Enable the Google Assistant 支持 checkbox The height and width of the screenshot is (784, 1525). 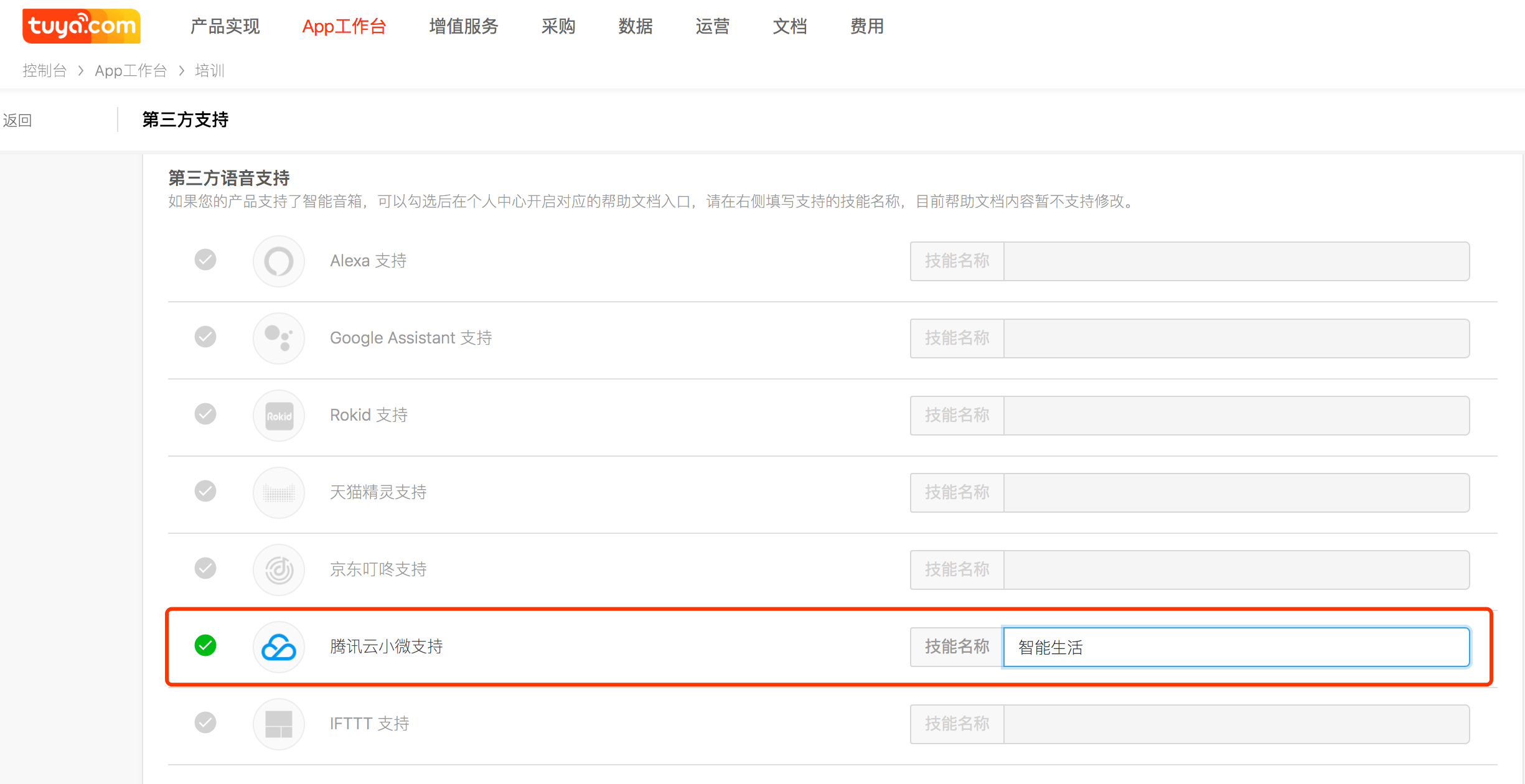pos(205,337)
